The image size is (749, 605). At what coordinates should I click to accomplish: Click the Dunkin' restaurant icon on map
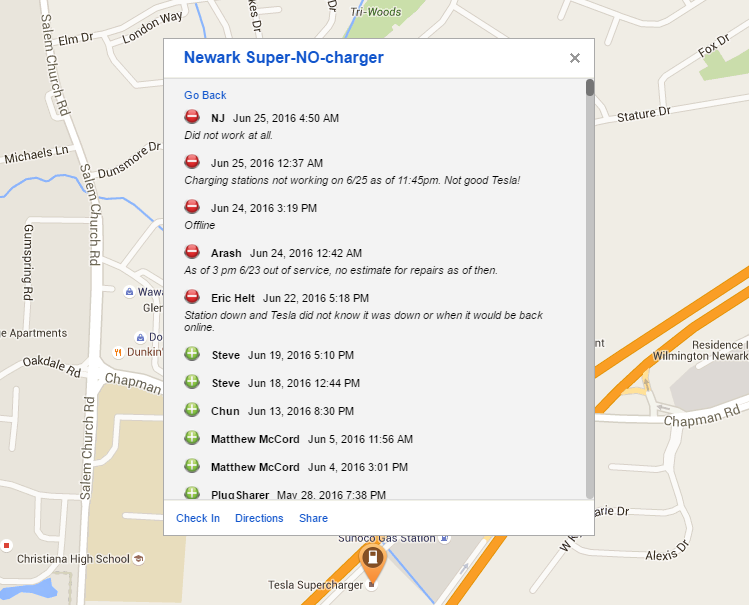pos(119,352)
